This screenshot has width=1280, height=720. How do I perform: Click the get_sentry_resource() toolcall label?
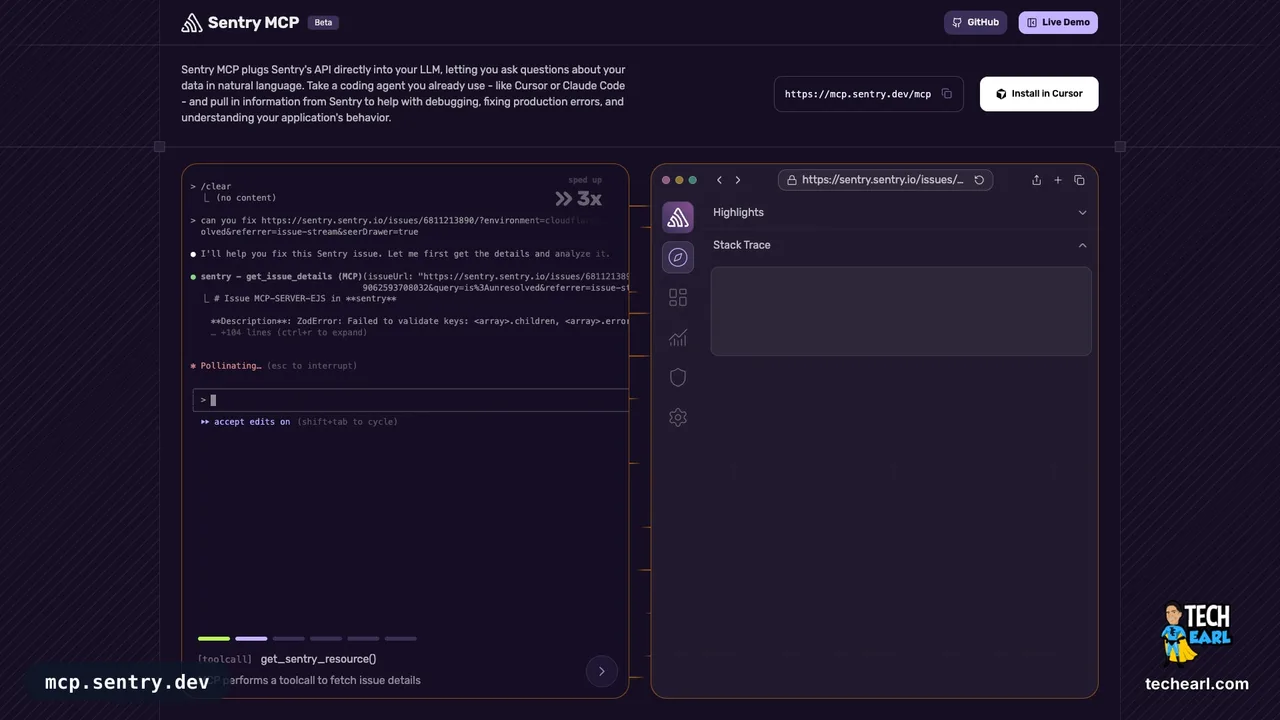(318, 659)
